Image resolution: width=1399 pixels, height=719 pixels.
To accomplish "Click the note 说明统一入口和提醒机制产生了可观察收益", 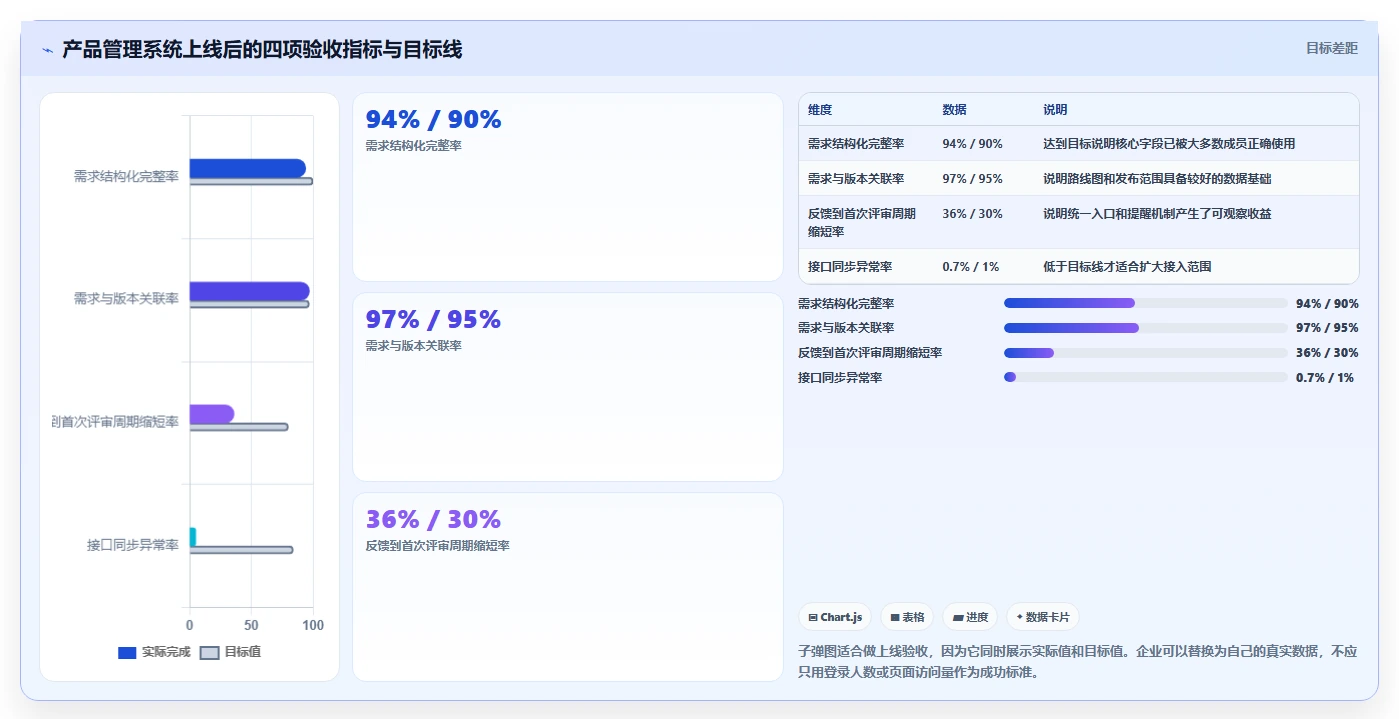I will [x=1157, y=214].
